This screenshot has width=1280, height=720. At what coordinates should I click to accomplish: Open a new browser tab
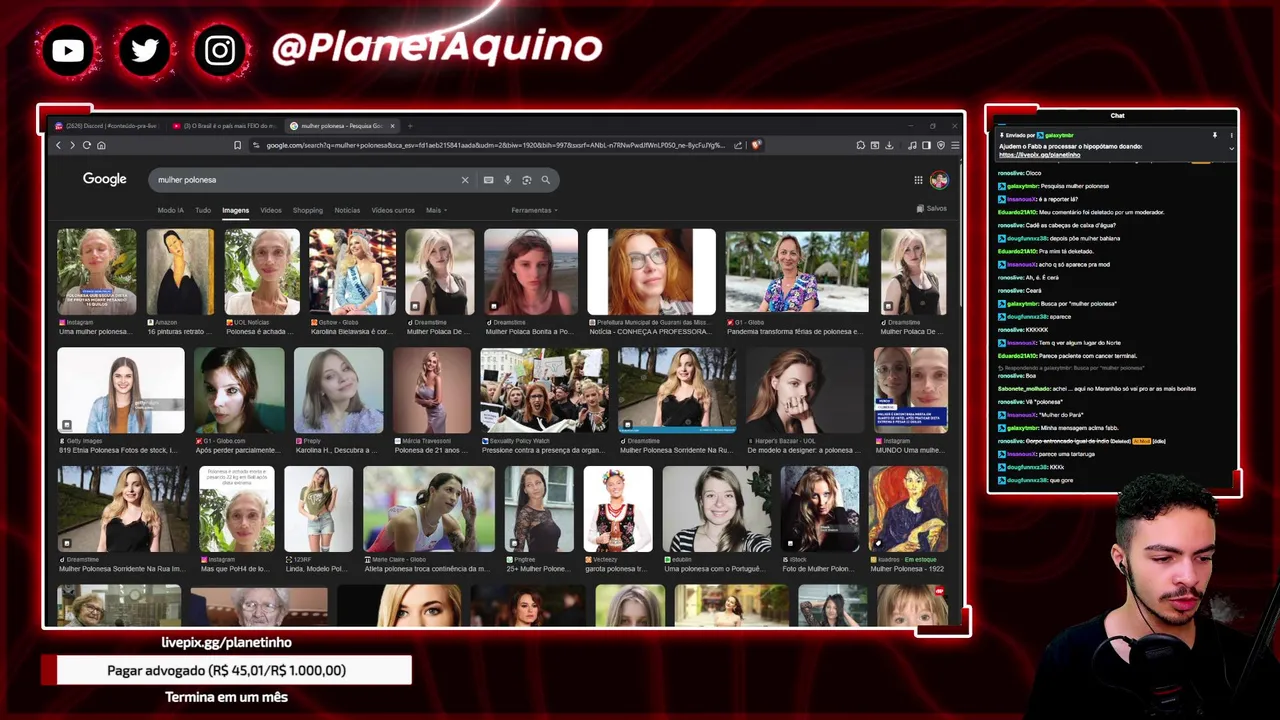click(410, 126)
